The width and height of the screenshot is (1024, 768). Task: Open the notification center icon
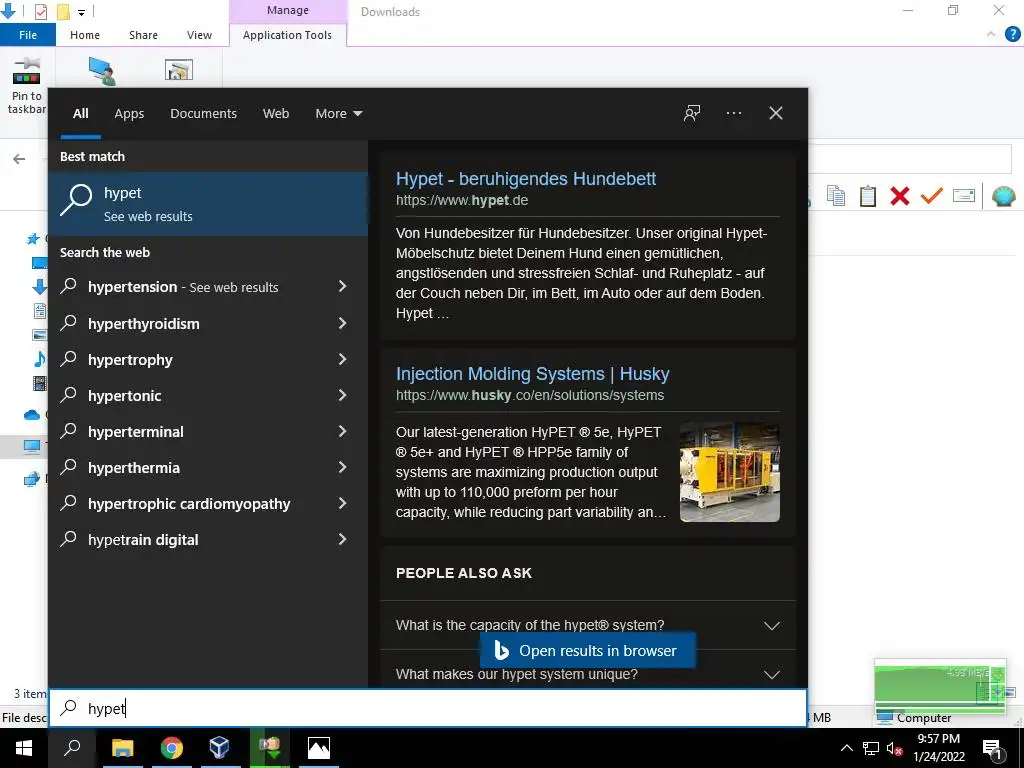pos(992,748)
